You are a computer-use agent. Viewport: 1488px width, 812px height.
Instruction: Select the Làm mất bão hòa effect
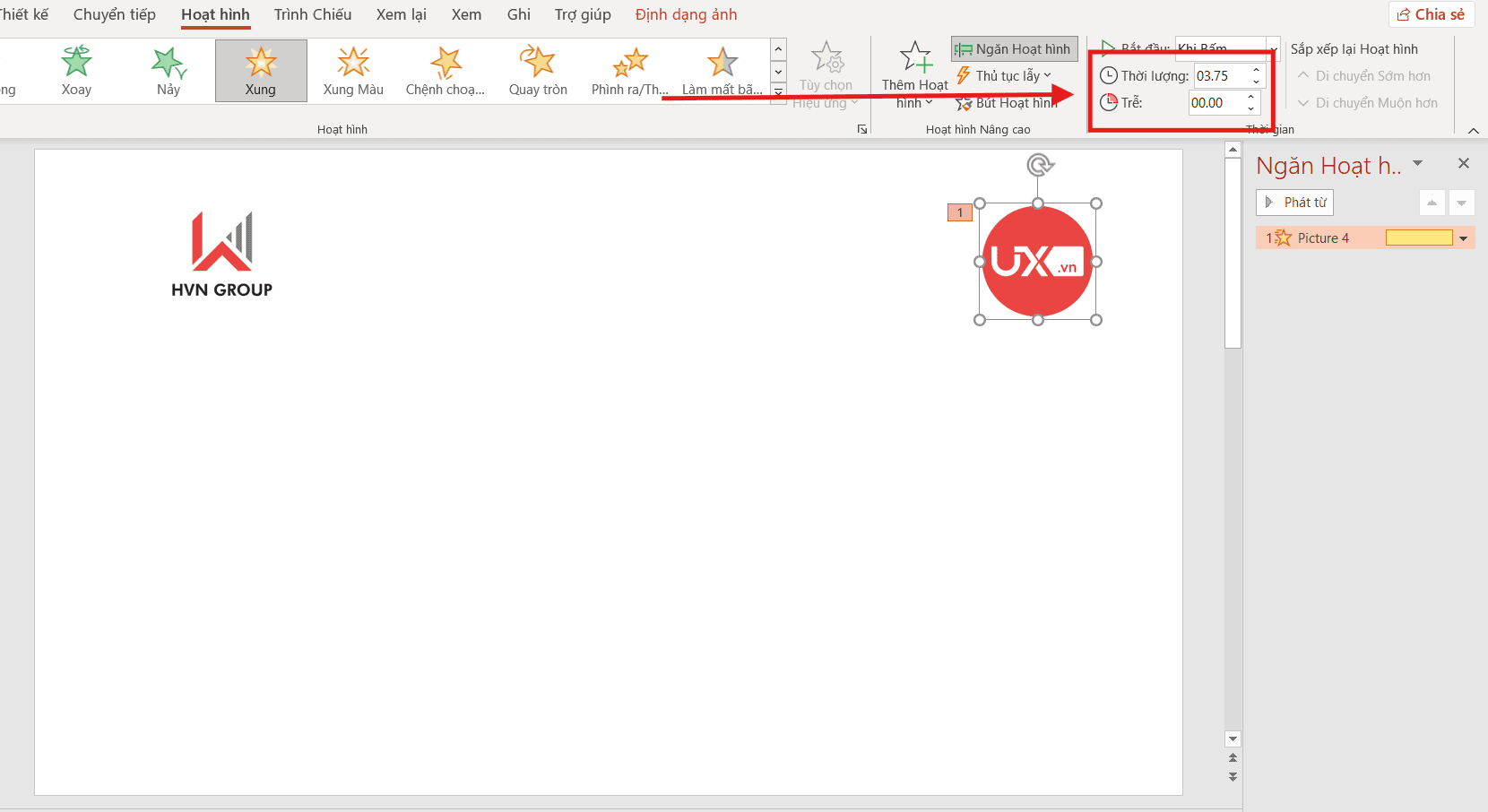[722, 70]
